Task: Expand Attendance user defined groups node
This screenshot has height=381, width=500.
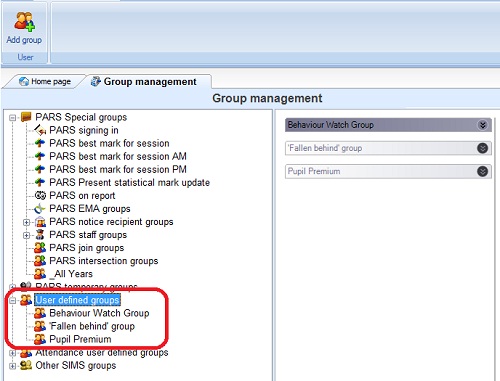Action: [x=13, y=353]
